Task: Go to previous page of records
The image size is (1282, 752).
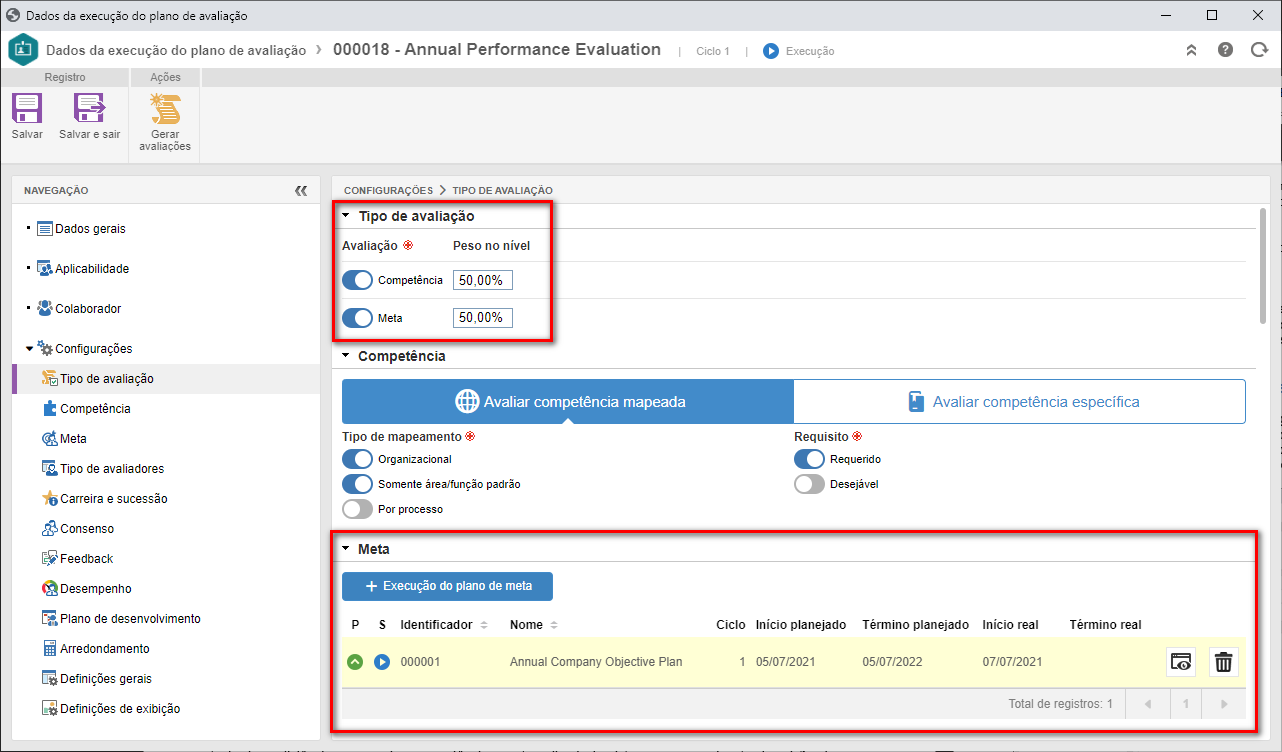Action: click(x=1147, y=704)
